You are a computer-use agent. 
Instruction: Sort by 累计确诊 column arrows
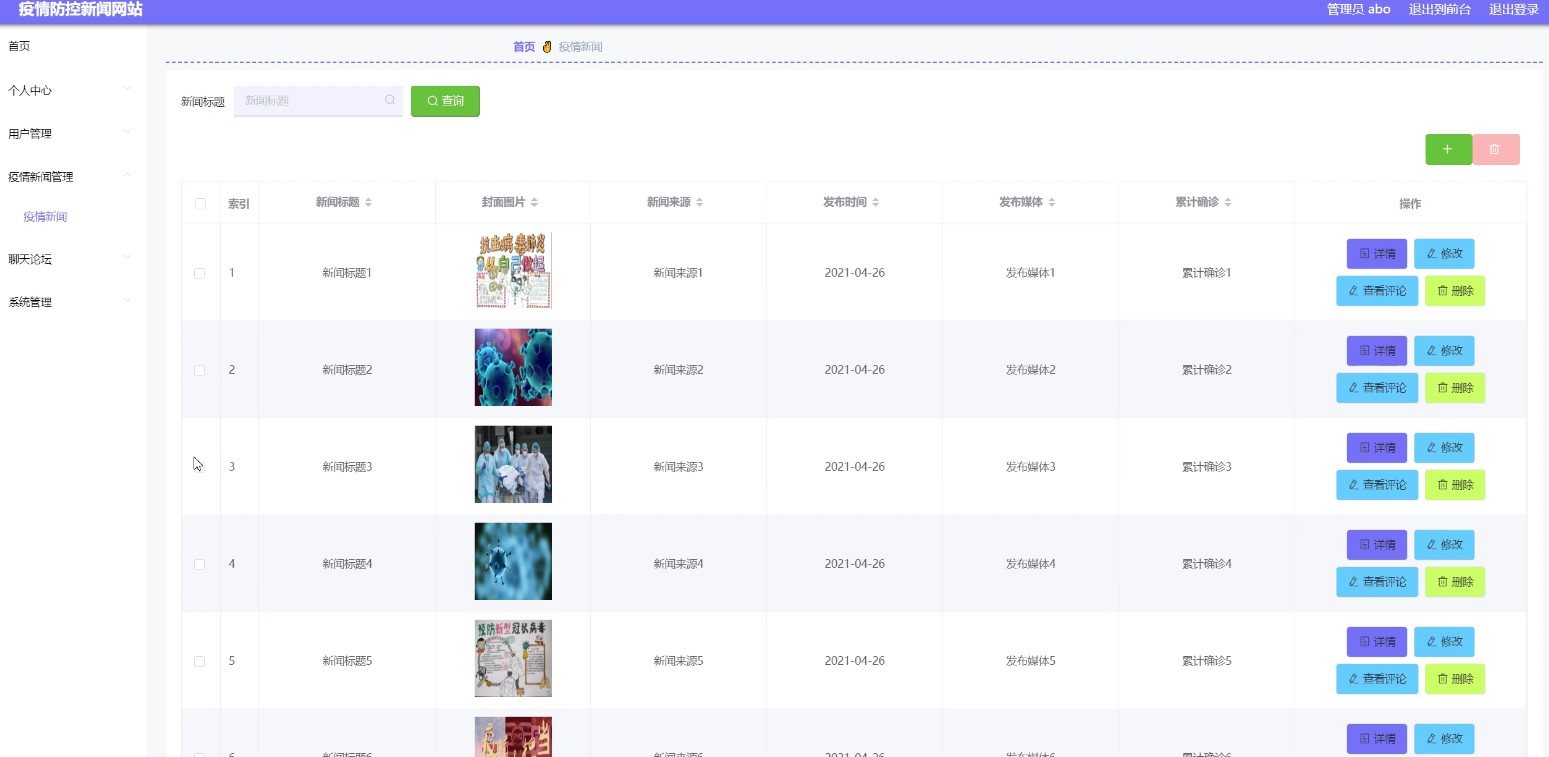(1228, 203)
